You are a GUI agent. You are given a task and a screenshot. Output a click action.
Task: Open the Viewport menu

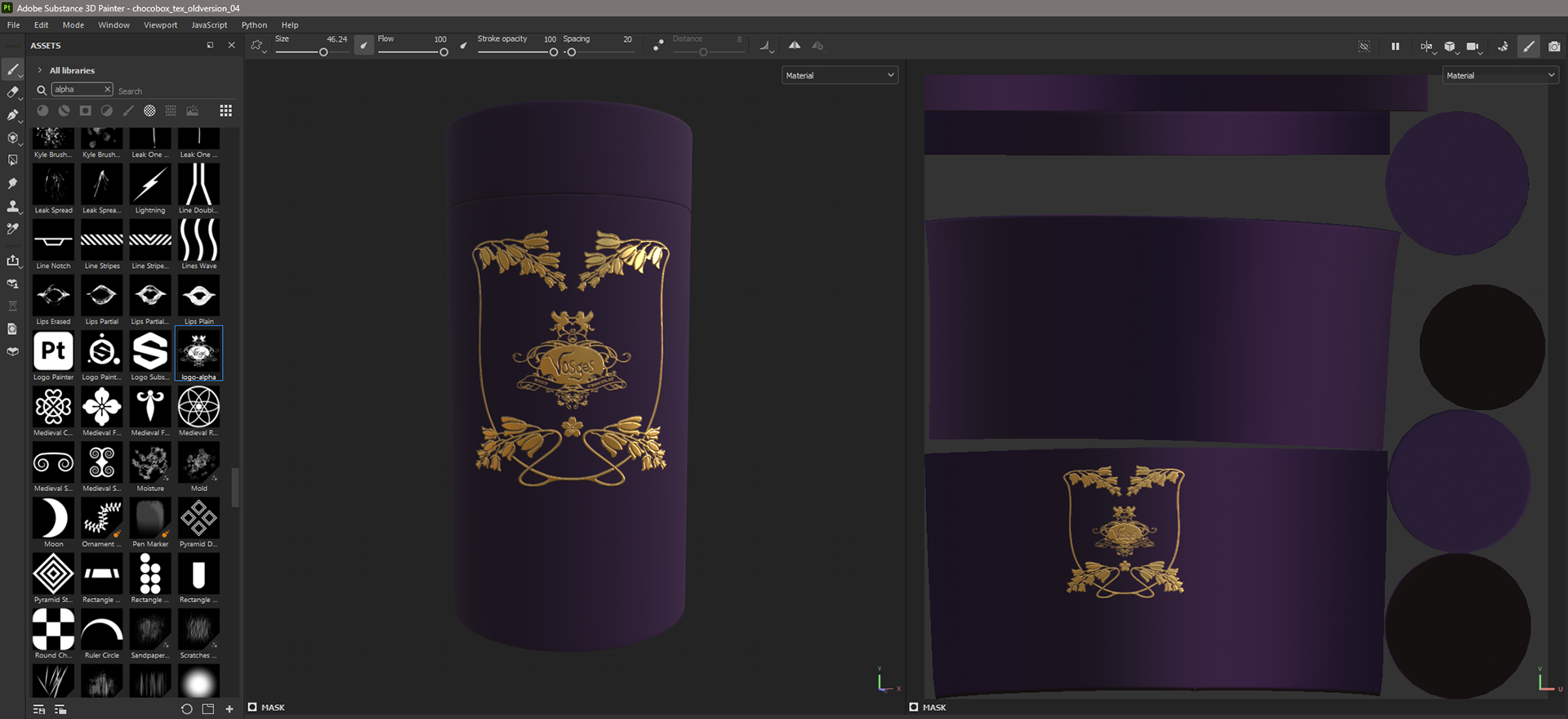pyautogui.click(x=160, y=25)
